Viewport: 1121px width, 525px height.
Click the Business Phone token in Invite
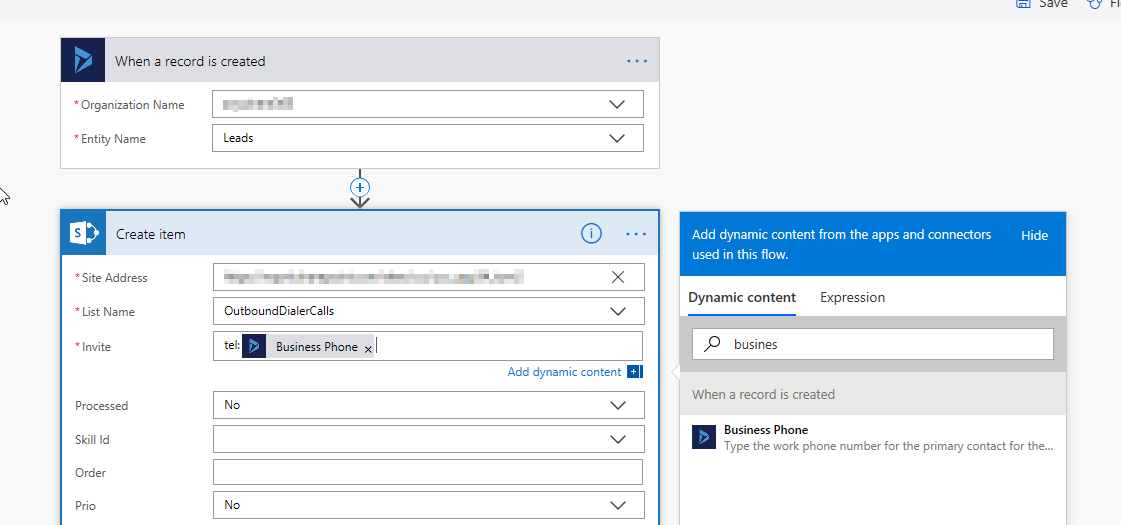click(x=308, y=346)
